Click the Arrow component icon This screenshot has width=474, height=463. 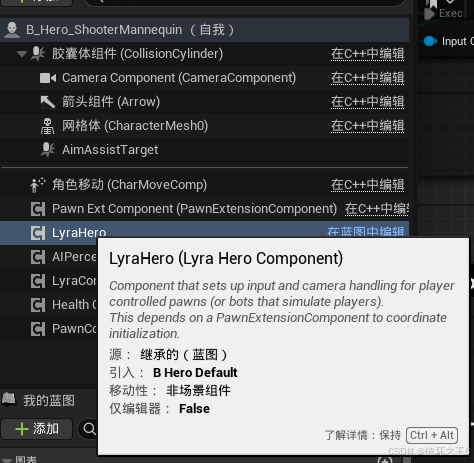tap(48, 102)
